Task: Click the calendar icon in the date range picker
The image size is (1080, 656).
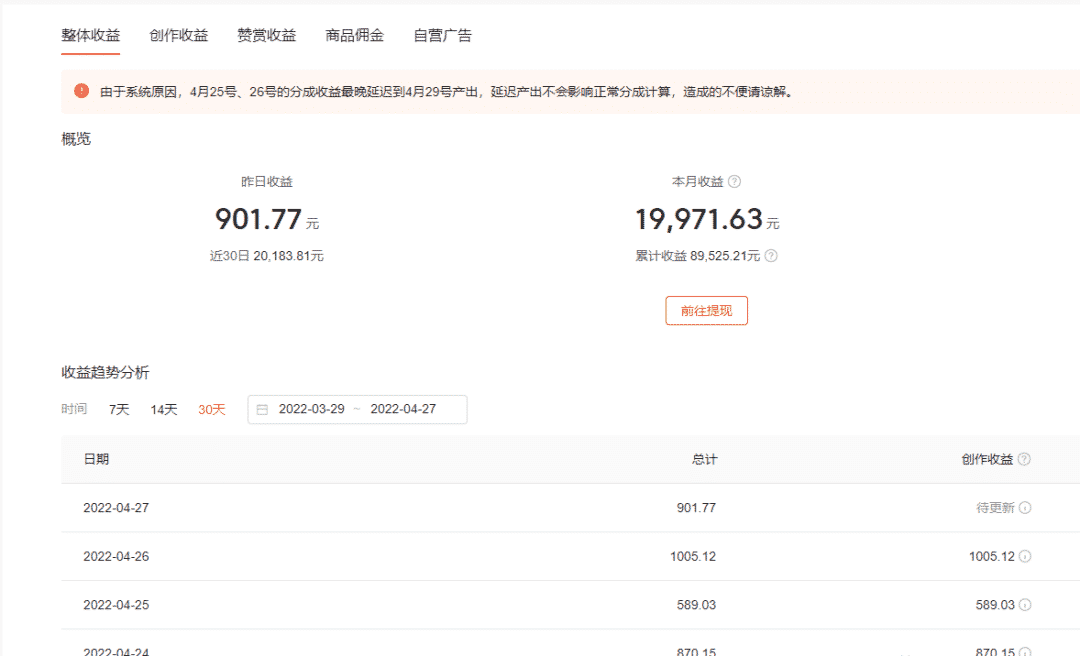Action: click(x=262, y=409)
